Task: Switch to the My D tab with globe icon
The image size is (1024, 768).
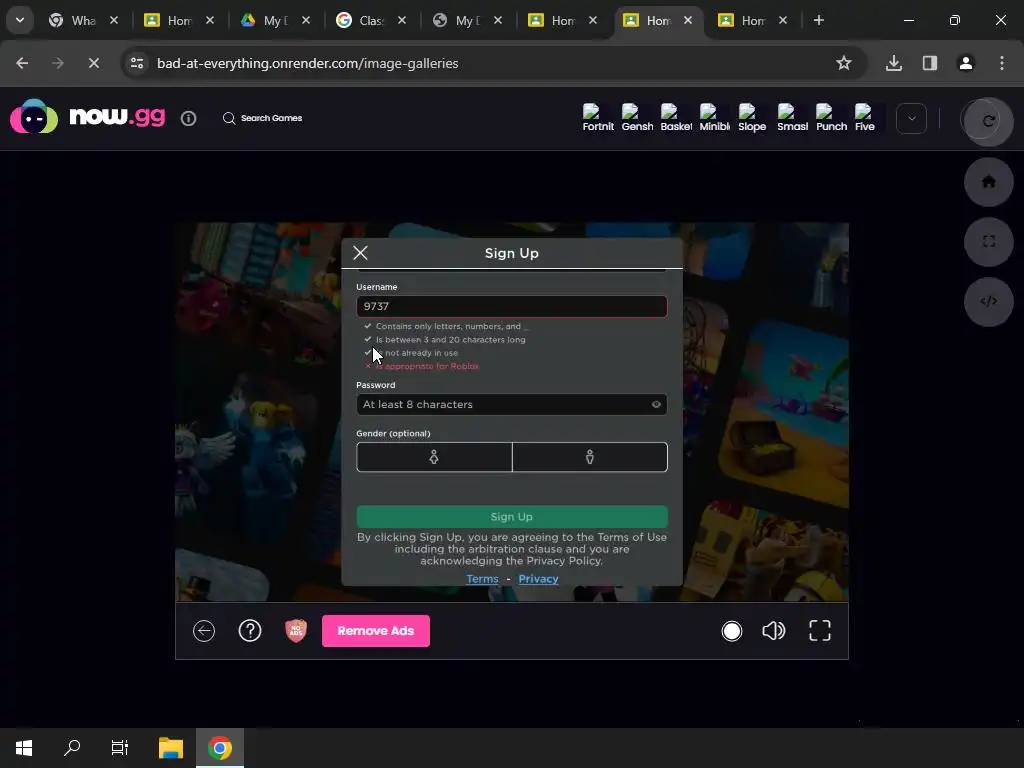Action: pos(466,20)
